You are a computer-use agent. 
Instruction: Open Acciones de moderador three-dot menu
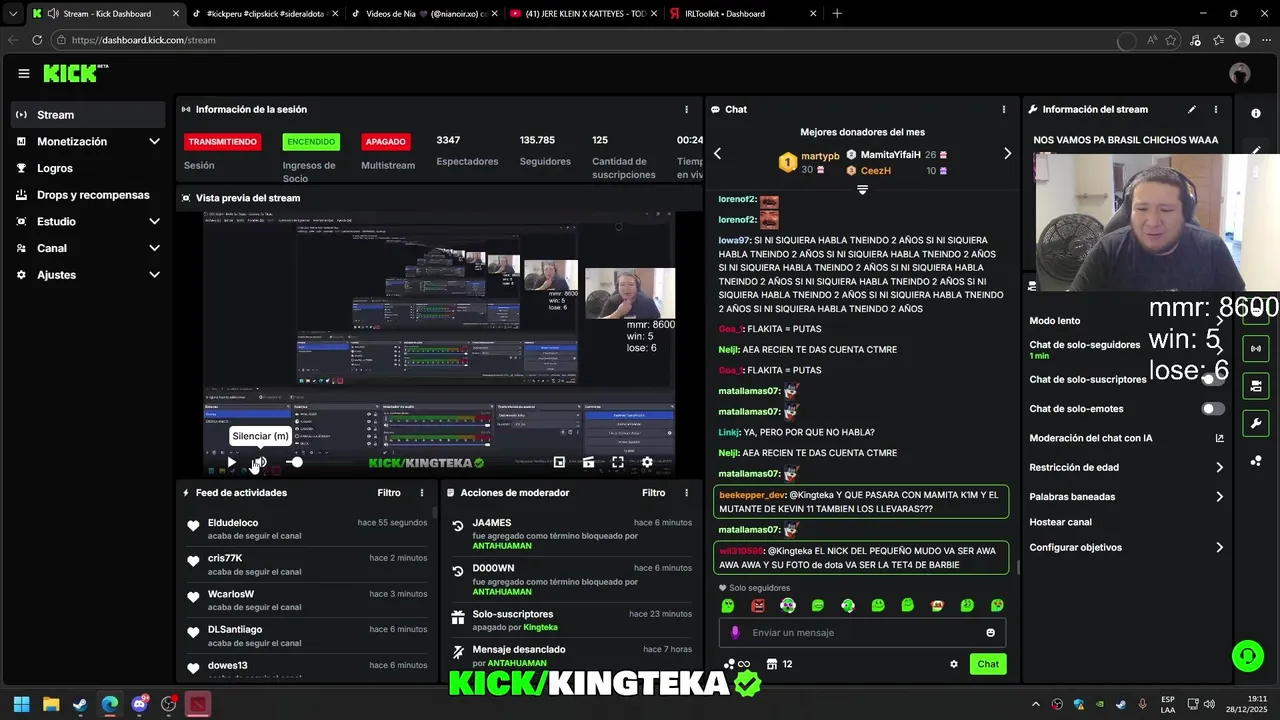click(686, 493)
